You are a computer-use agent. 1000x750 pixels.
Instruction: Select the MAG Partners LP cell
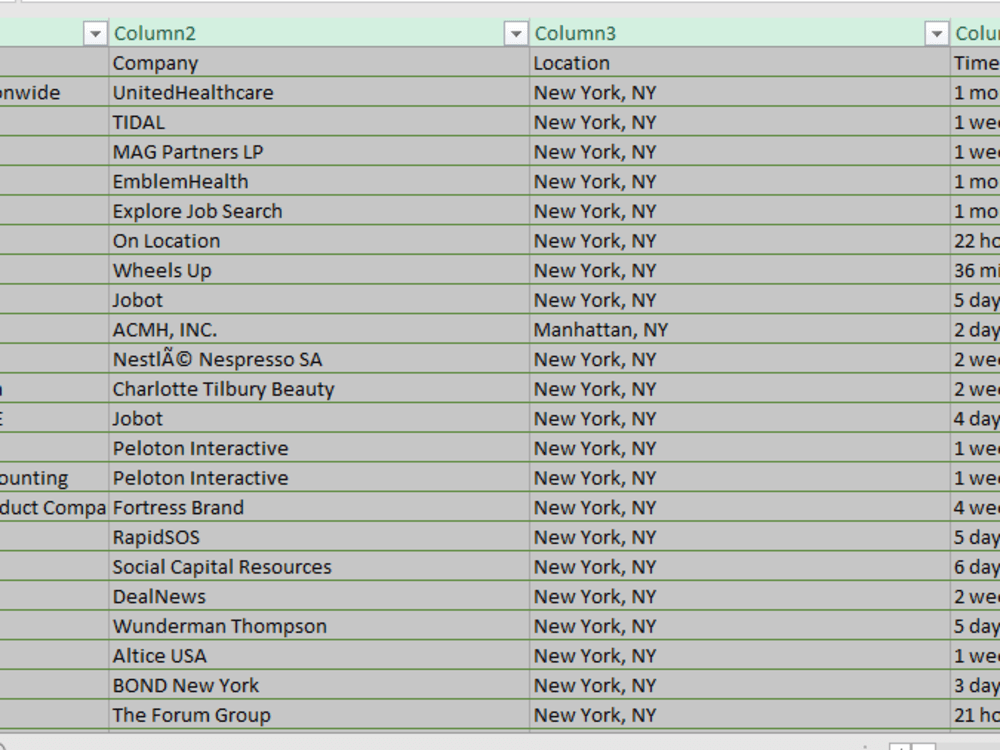tap(319, 152)
